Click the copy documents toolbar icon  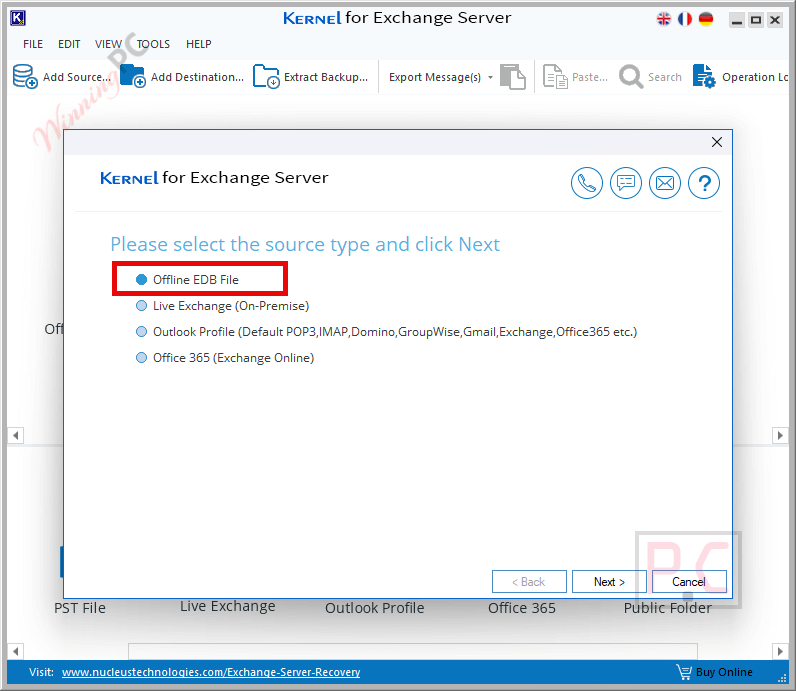coord(513,77)
